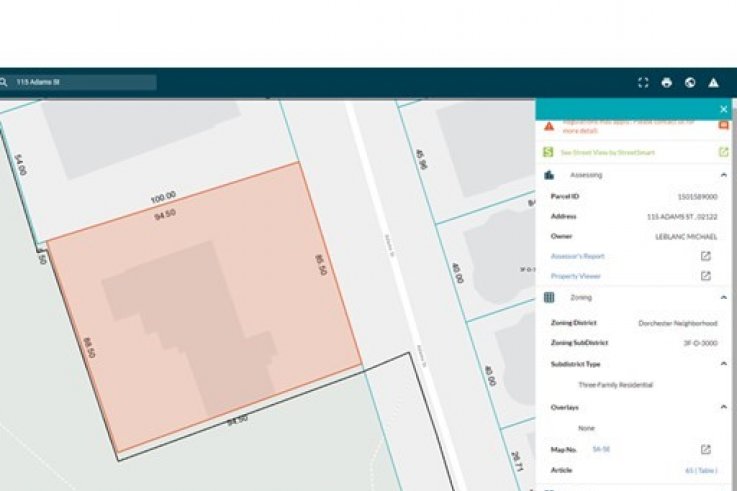Click the search magnifier icon
The image size is (737, 491).
pyautogui.click(x=4, y=82)
